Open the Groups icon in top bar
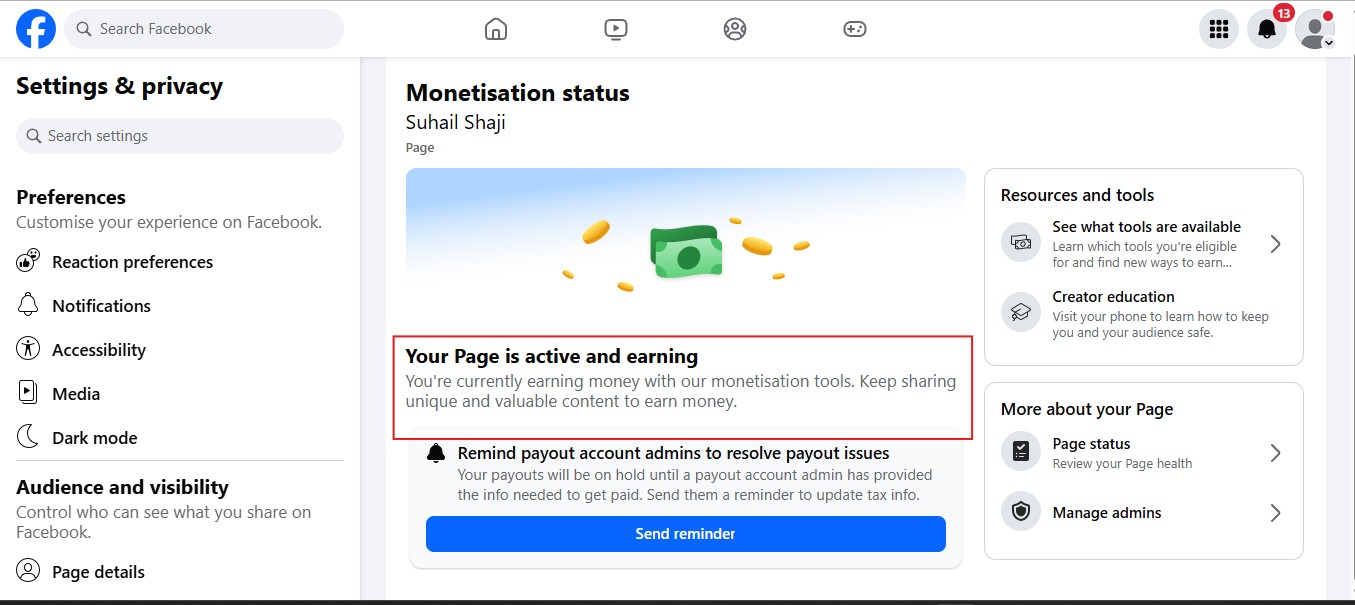Image resolution: width=1355 pixels, height=605 pixels. click(x=735, y=29)
